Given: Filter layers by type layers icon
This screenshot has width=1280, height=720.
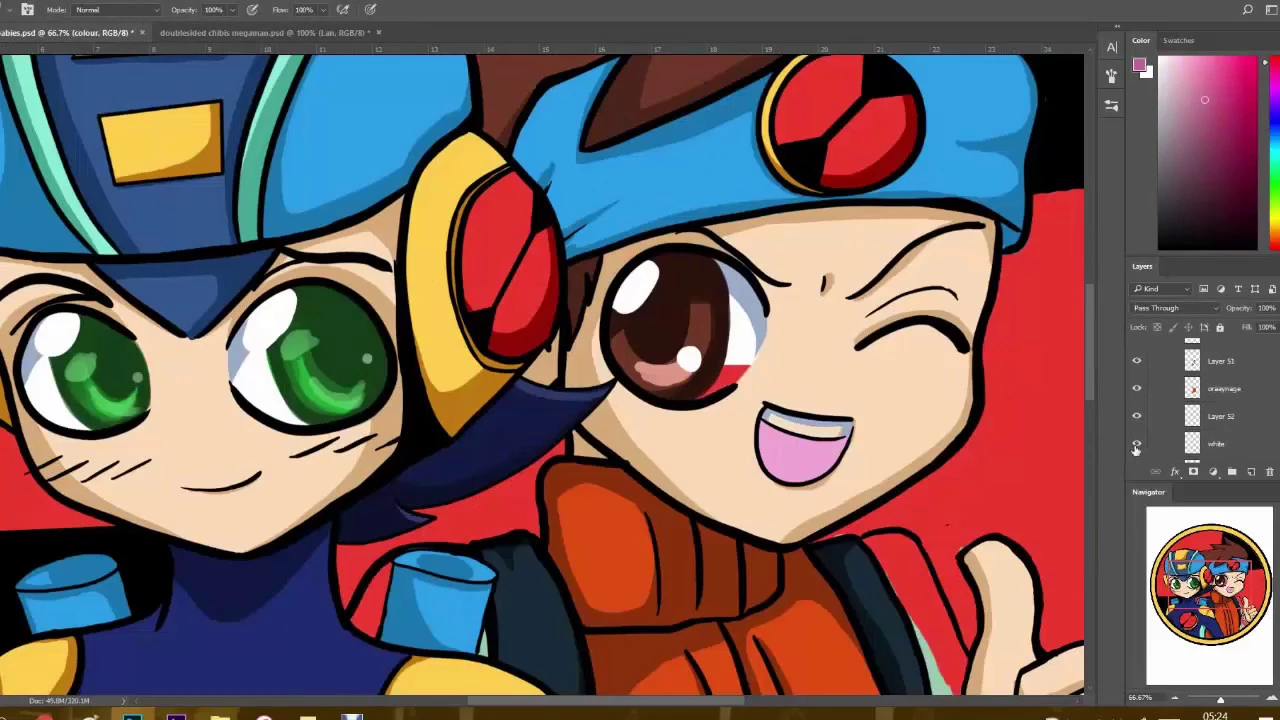Looking at the screenshot, I should click(1238, 289).
